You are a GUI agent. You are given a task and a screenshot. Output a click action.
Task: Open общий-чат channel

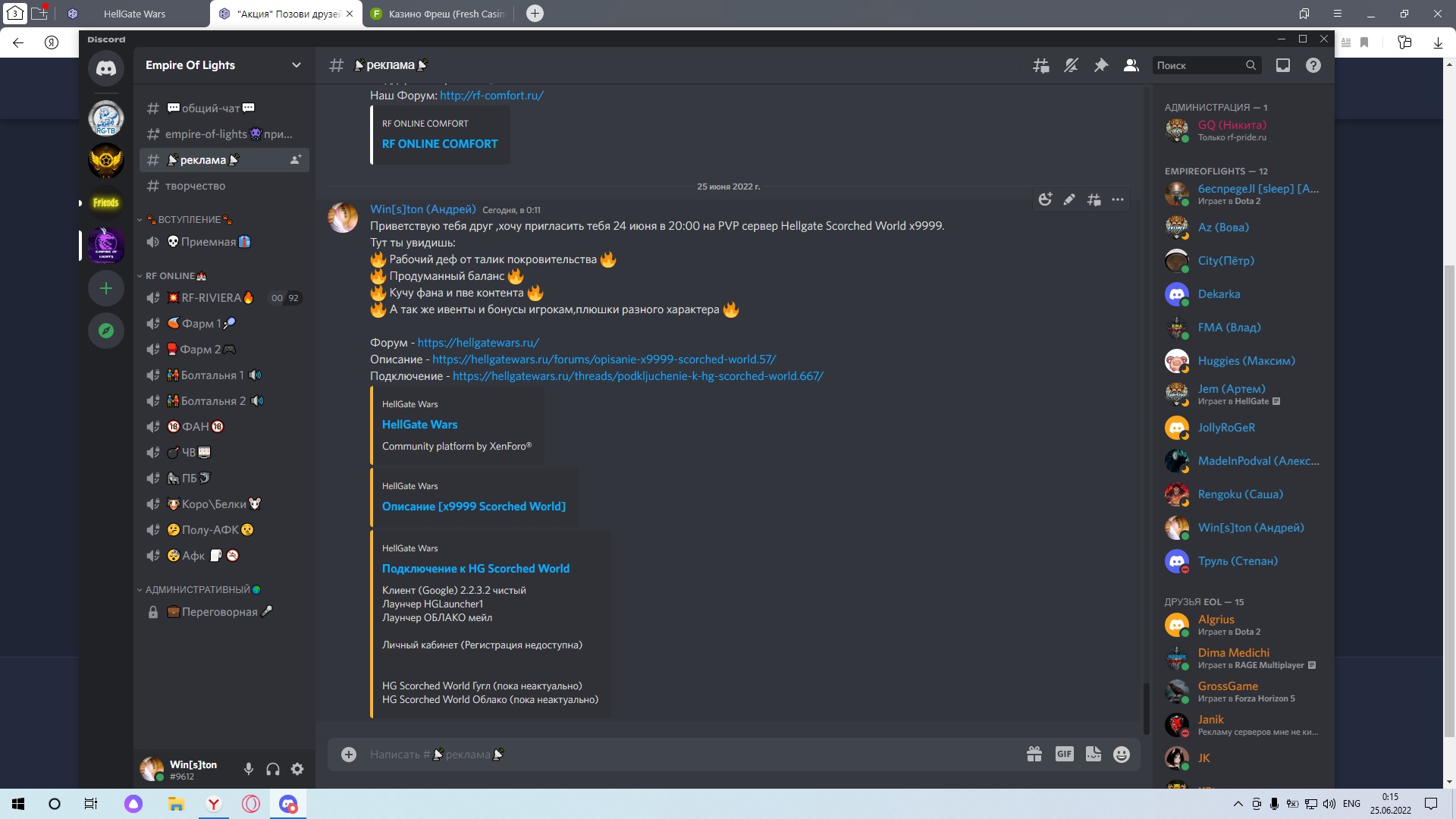(224, 108)
